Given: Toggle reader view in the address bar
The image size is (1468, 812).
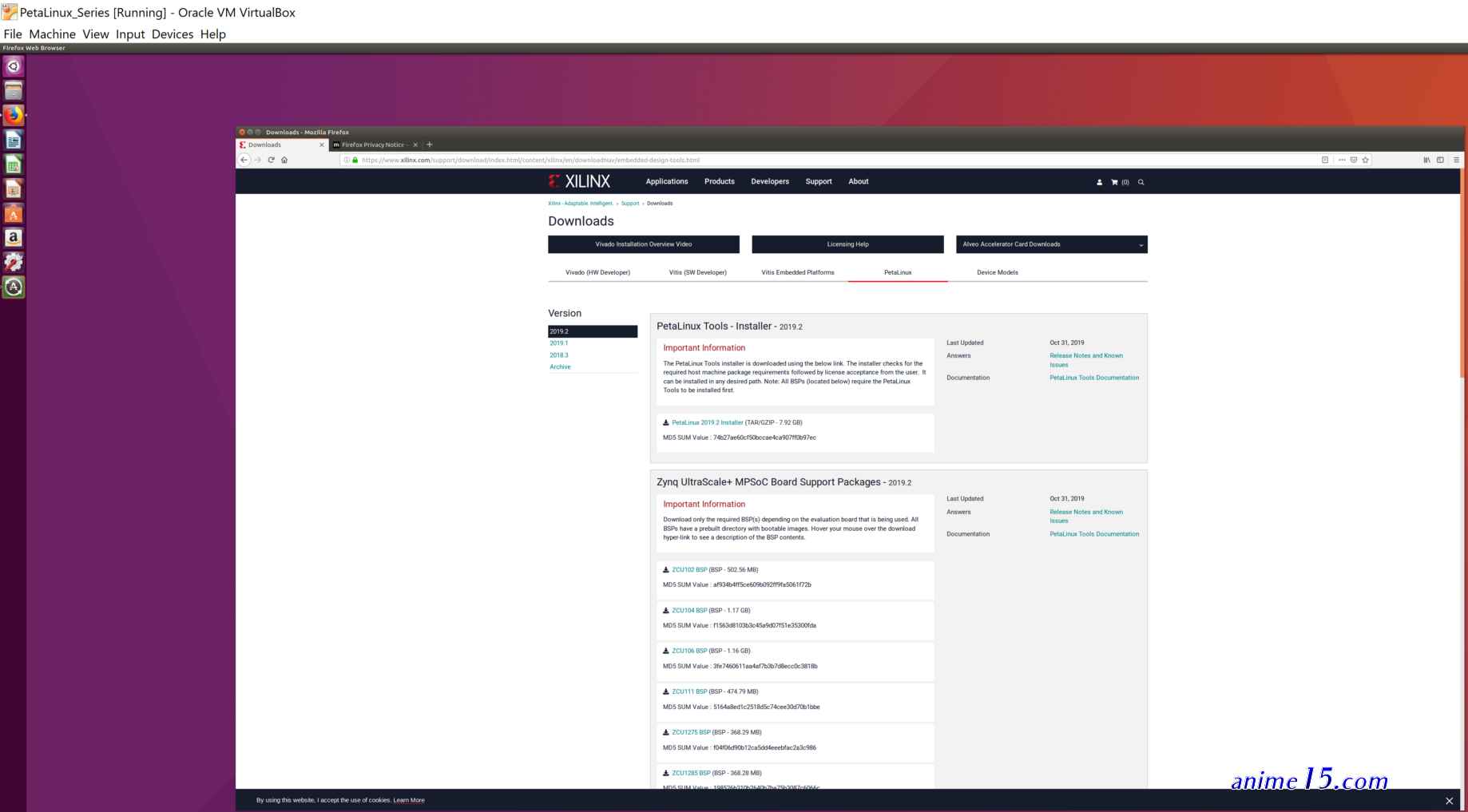Looking at the screenshot, I should 1325,160.
